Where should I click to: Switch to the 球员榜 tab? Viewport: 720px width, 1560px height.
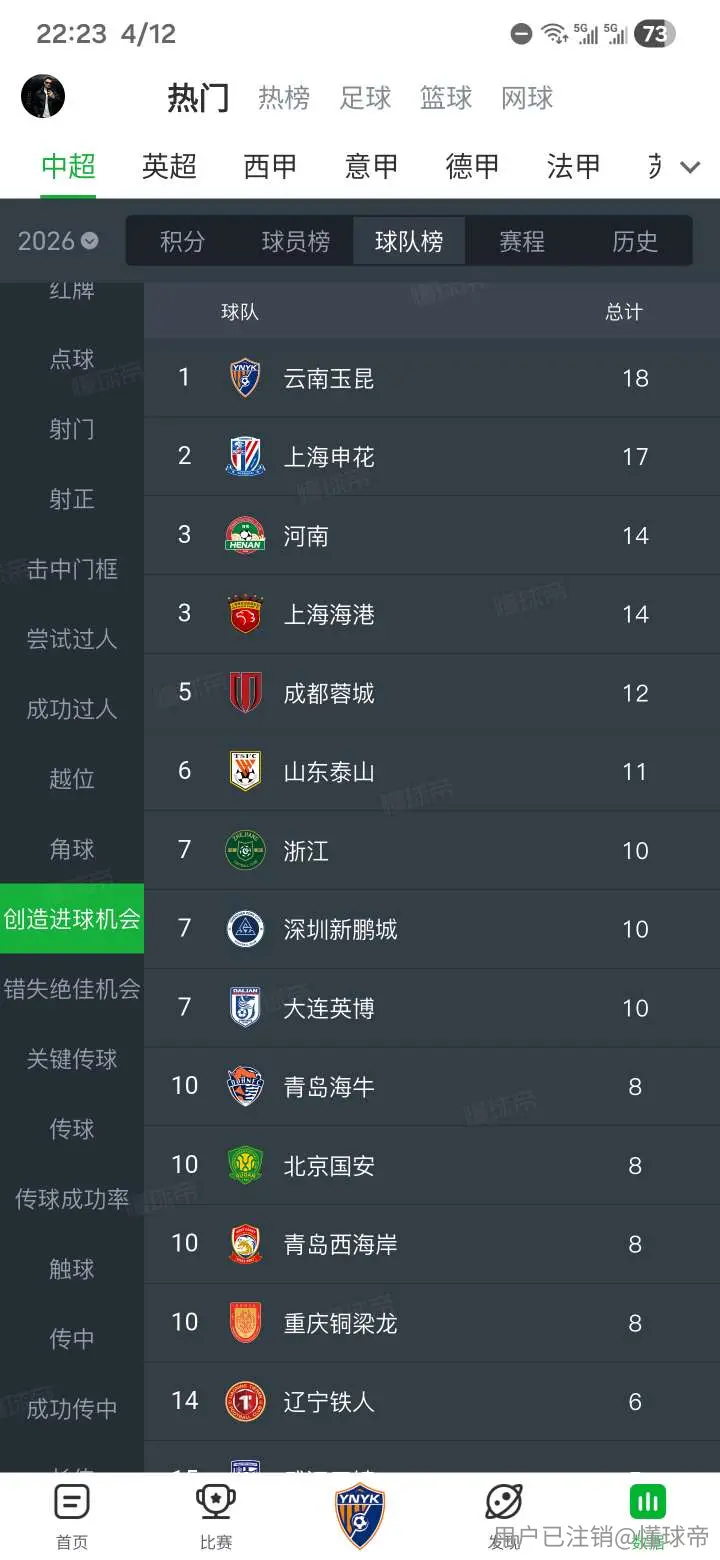tap(296, 241)
